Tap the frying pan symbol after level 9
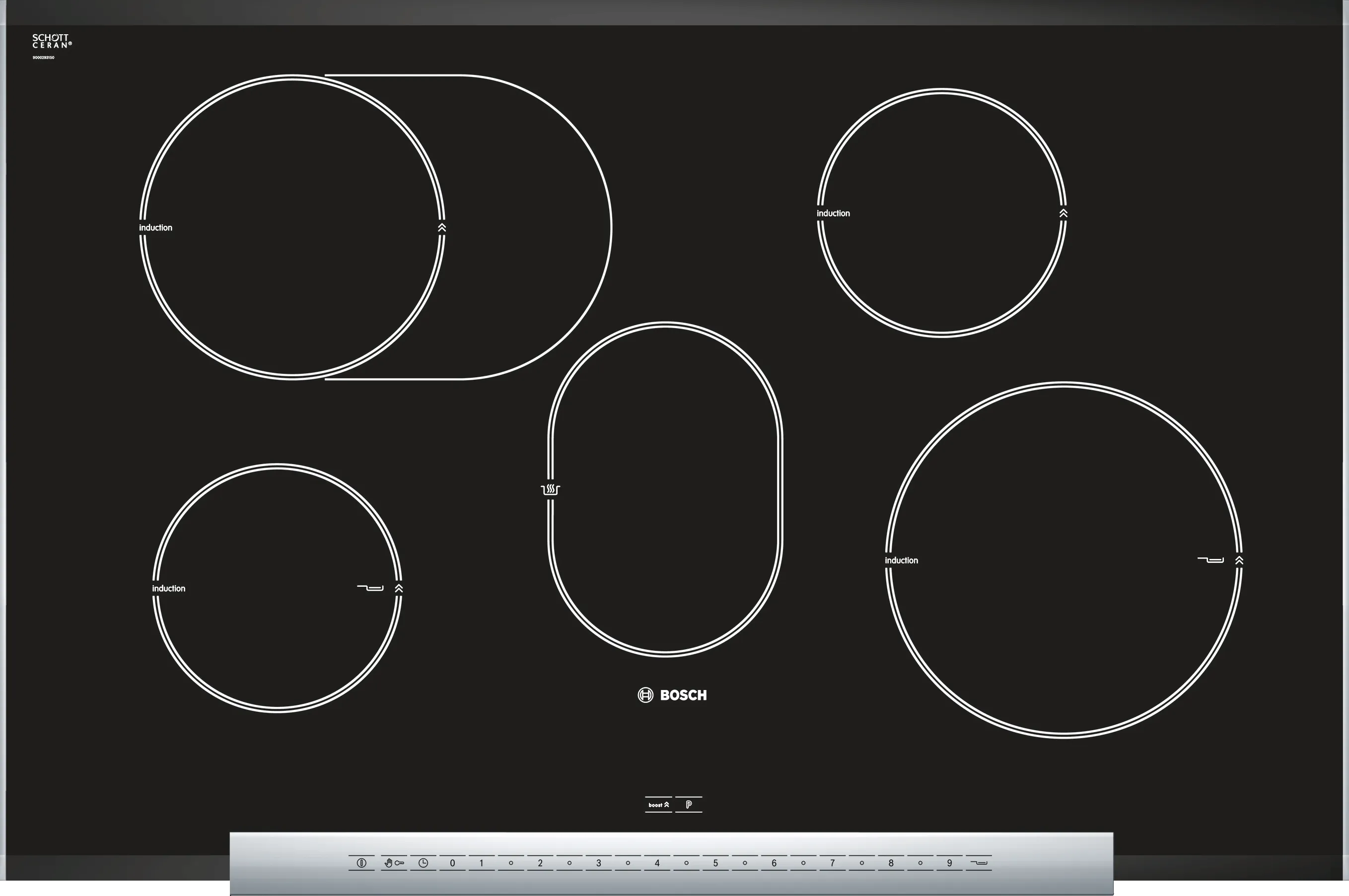The image size is (1349, 896). point(979,863)
